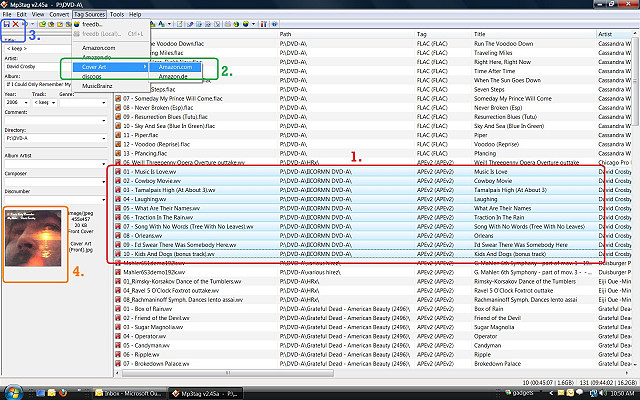Screen dimensions: 640x400
Task: Select row '03 - Sugar Magnolia.wv'
Action: coord(372,327)
